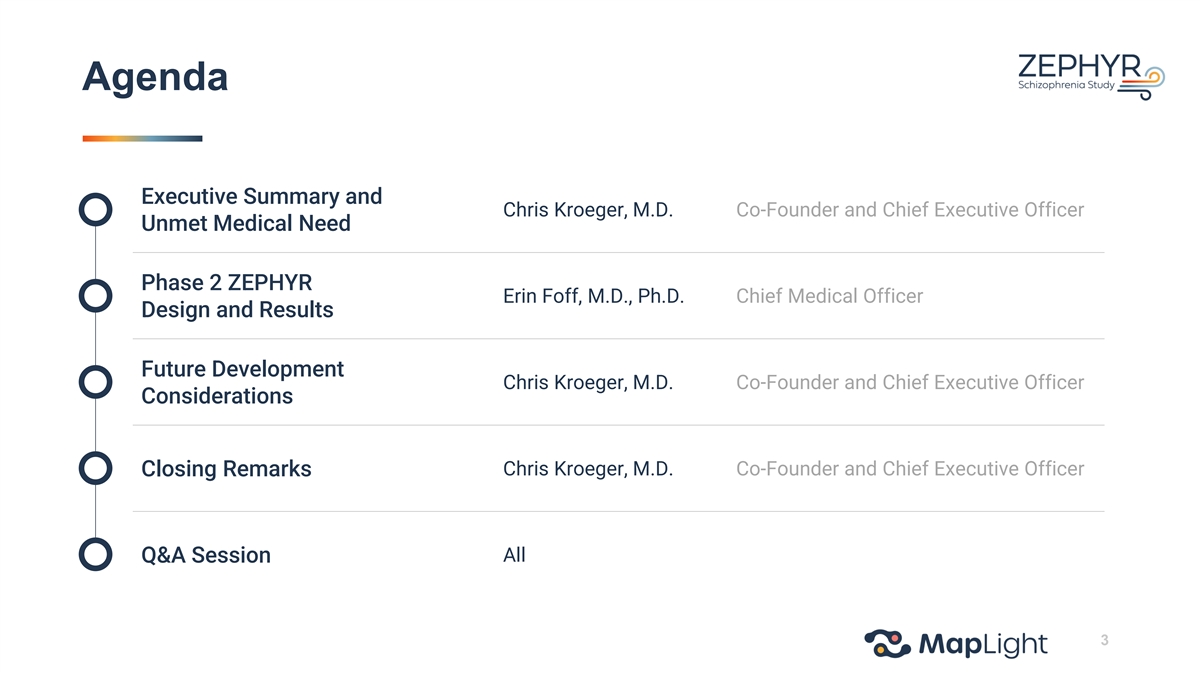Click Erin Foff, M.D., Ph.D. name
The image size is (1200, 675).
pos(593,296)
